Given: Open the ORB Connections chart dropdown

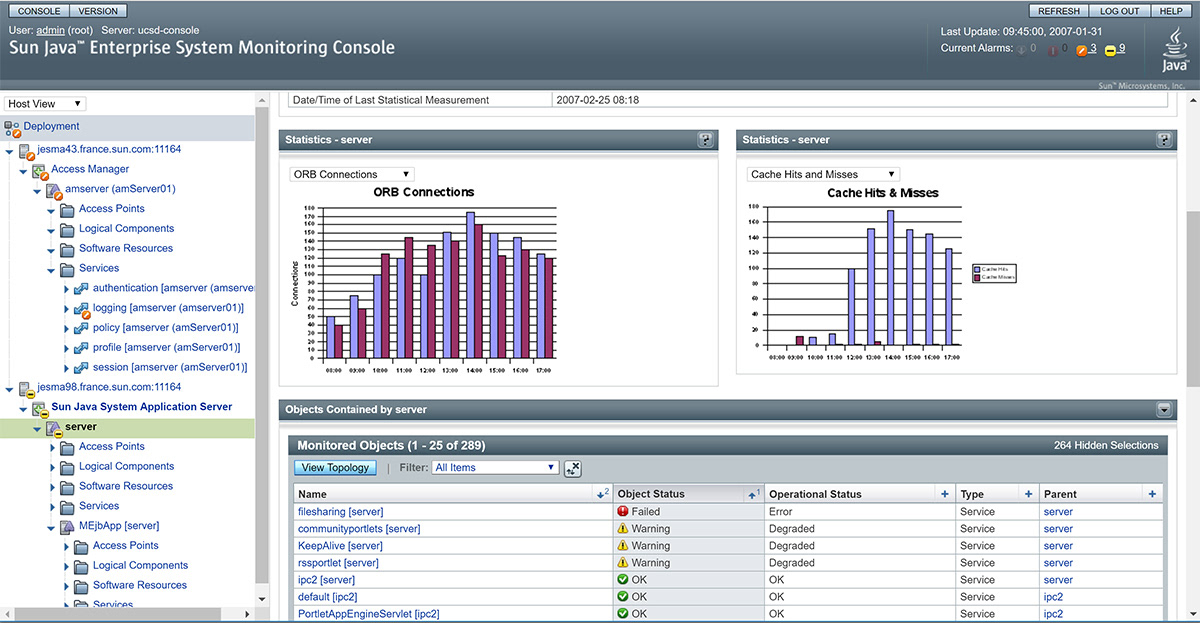Looking at the screenshot, I should pyautogui.click(x=351, y=174).
